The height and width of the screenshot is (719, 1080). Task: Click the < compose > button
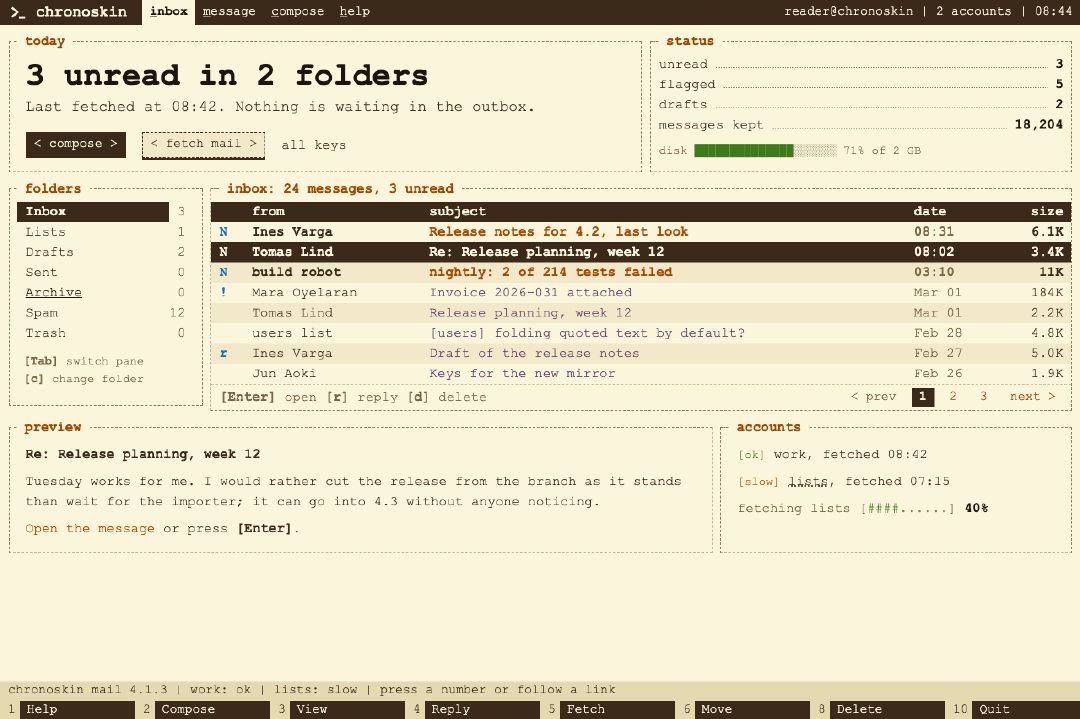76,145
